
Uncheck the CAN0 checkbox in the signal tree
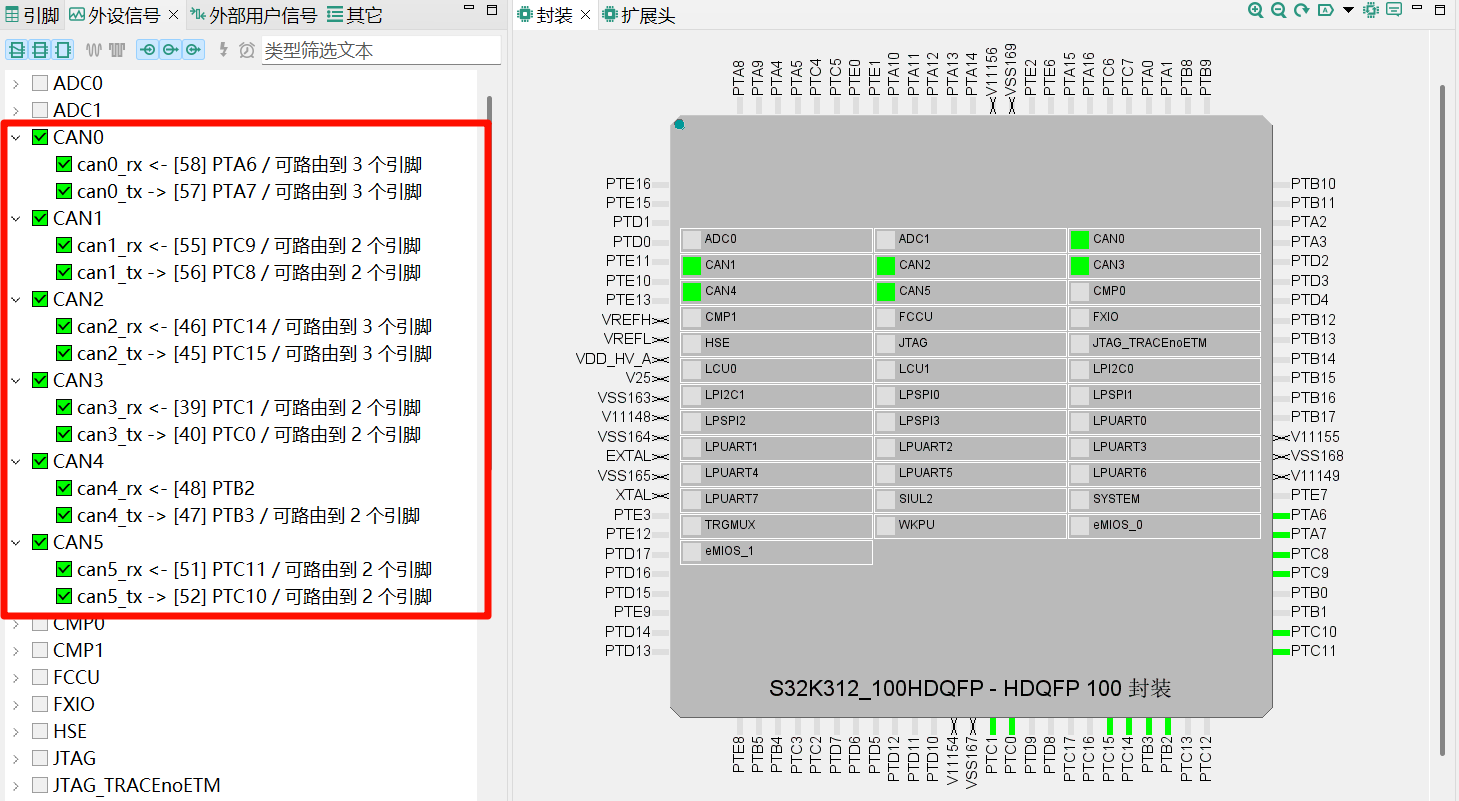tap(40, 137)
